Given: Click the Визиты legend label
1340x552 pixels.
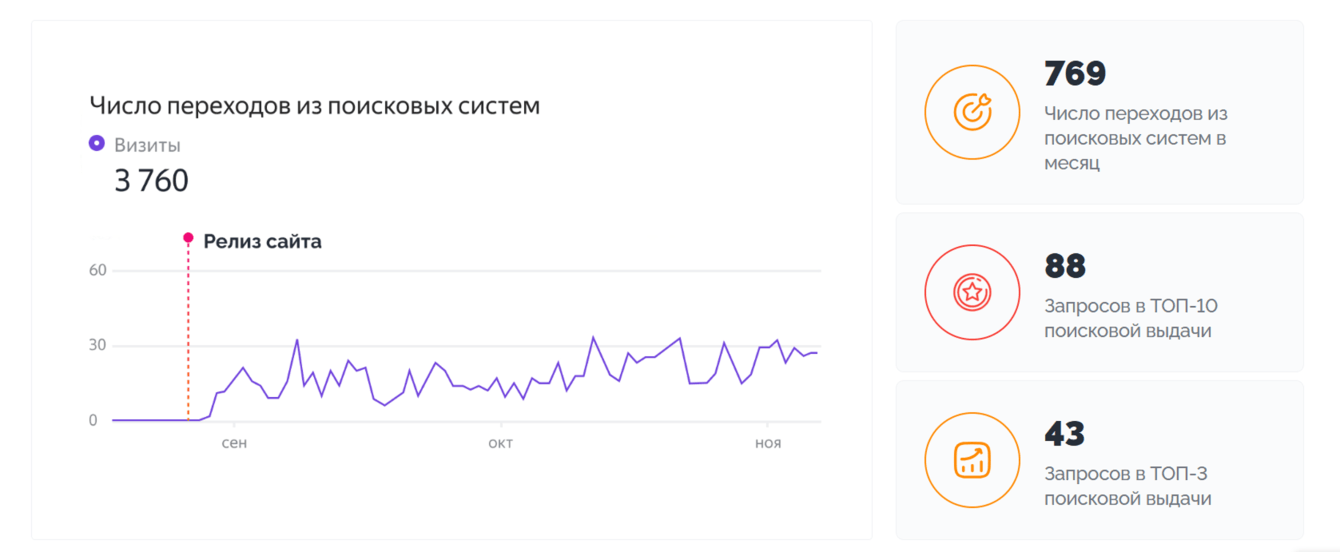Looking at the screenshot, I should click(147, 145).
